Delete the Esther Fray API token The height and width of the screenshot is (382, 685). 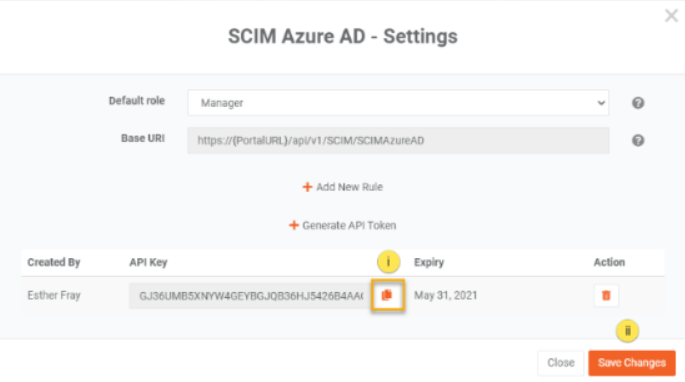click(606, 295)
